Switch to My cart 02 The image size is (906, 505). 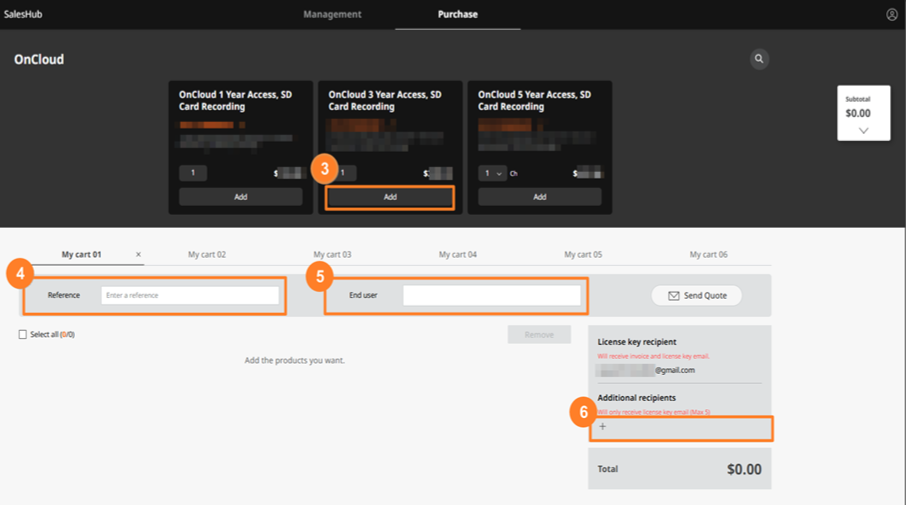tap(207, 254)
